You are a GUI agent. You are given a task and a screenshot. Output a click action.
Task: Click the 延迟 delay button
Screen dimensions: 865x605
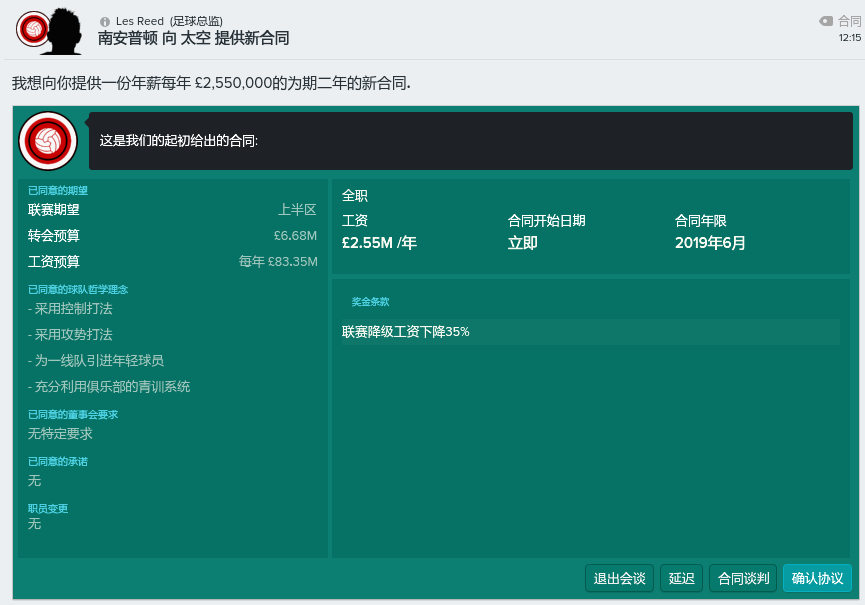(x=681, y=578)
